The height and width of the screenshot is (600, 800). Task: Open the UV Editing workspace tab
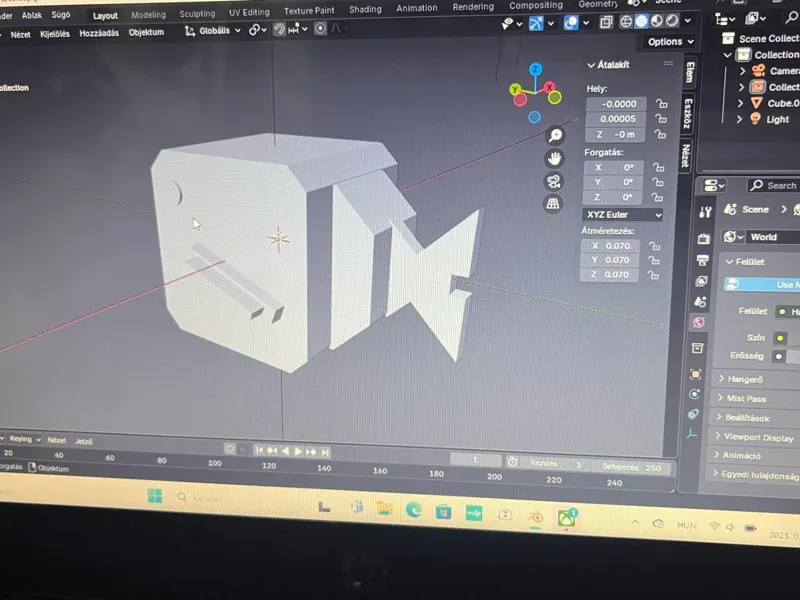249,12
